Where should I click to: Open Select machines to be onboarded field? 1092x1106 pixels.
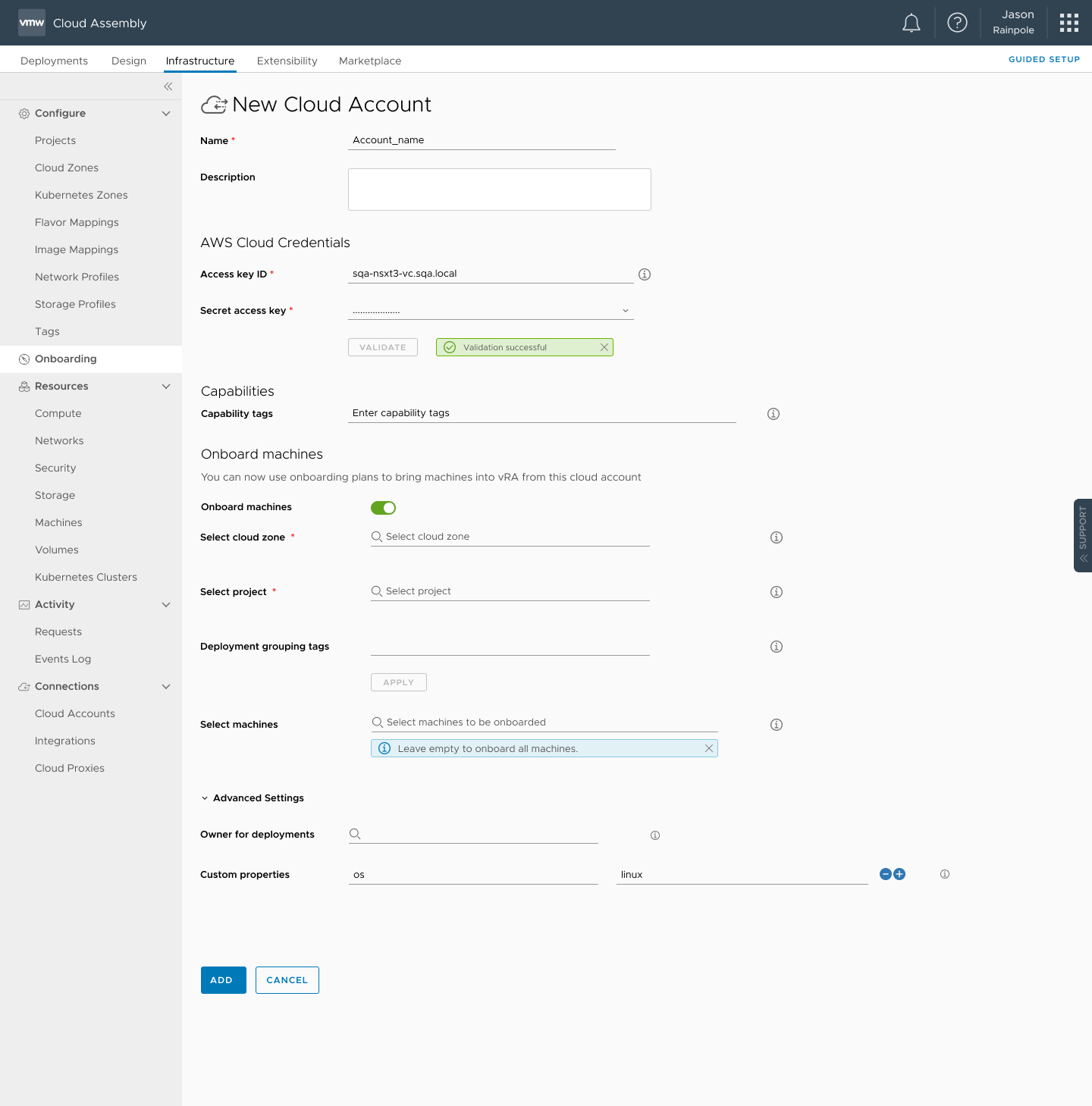(544, 722)
